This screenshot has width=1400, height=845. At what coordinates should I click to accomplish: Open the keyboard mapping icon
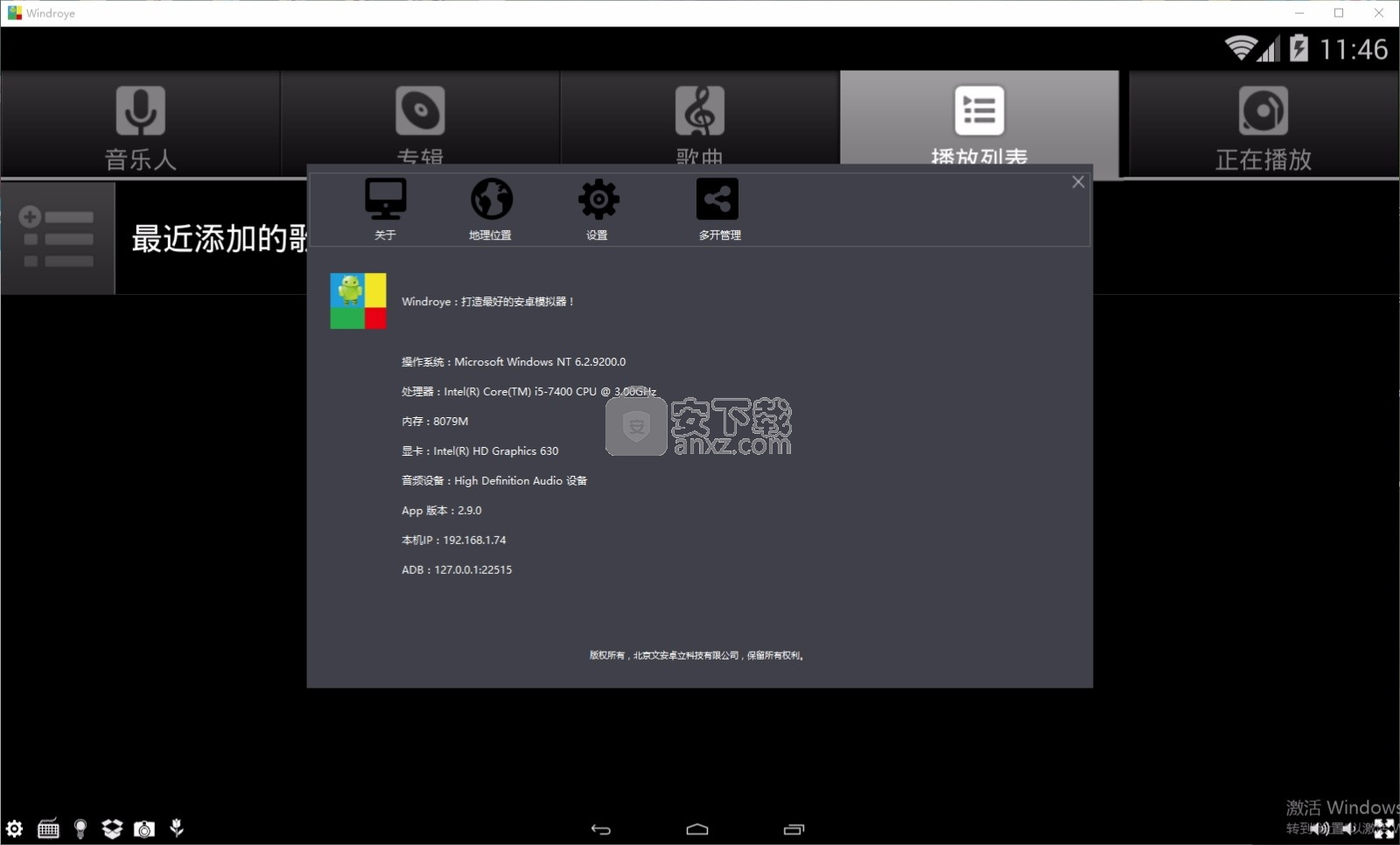coord(48,828)
